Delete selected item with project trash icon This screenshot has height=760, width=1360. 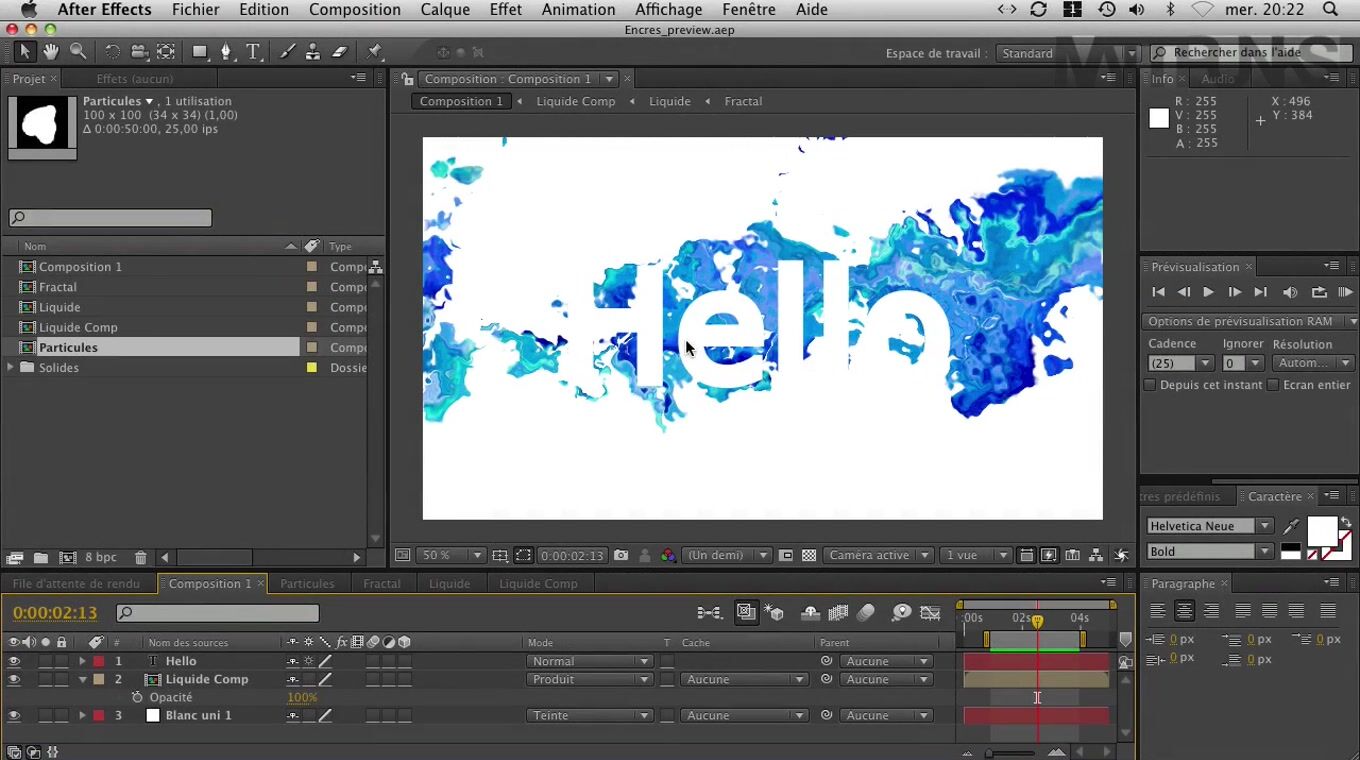[141, 557]
